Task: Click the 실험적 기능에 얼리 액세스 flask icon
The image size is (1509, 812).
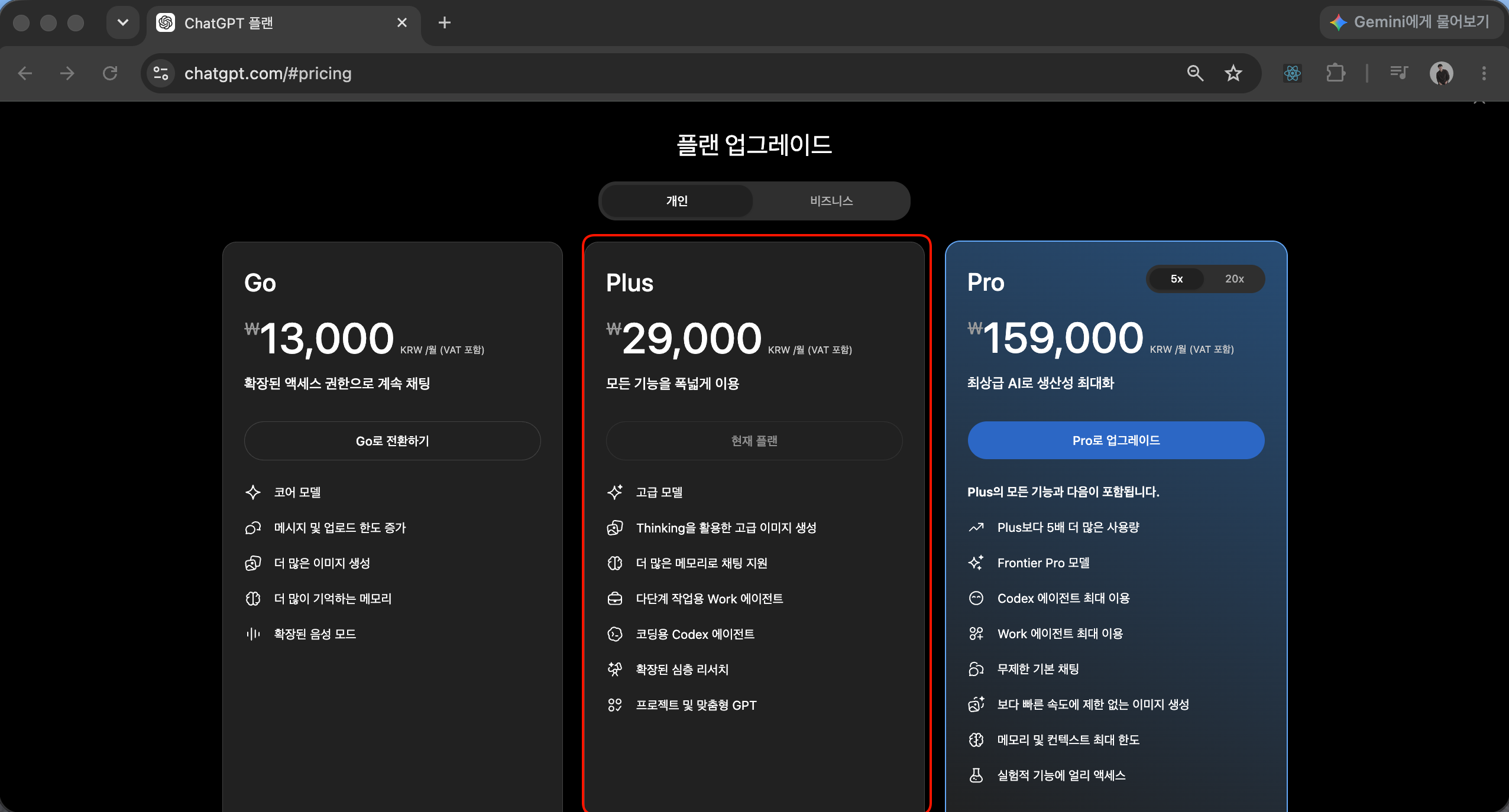Action: tap(976, 775)
